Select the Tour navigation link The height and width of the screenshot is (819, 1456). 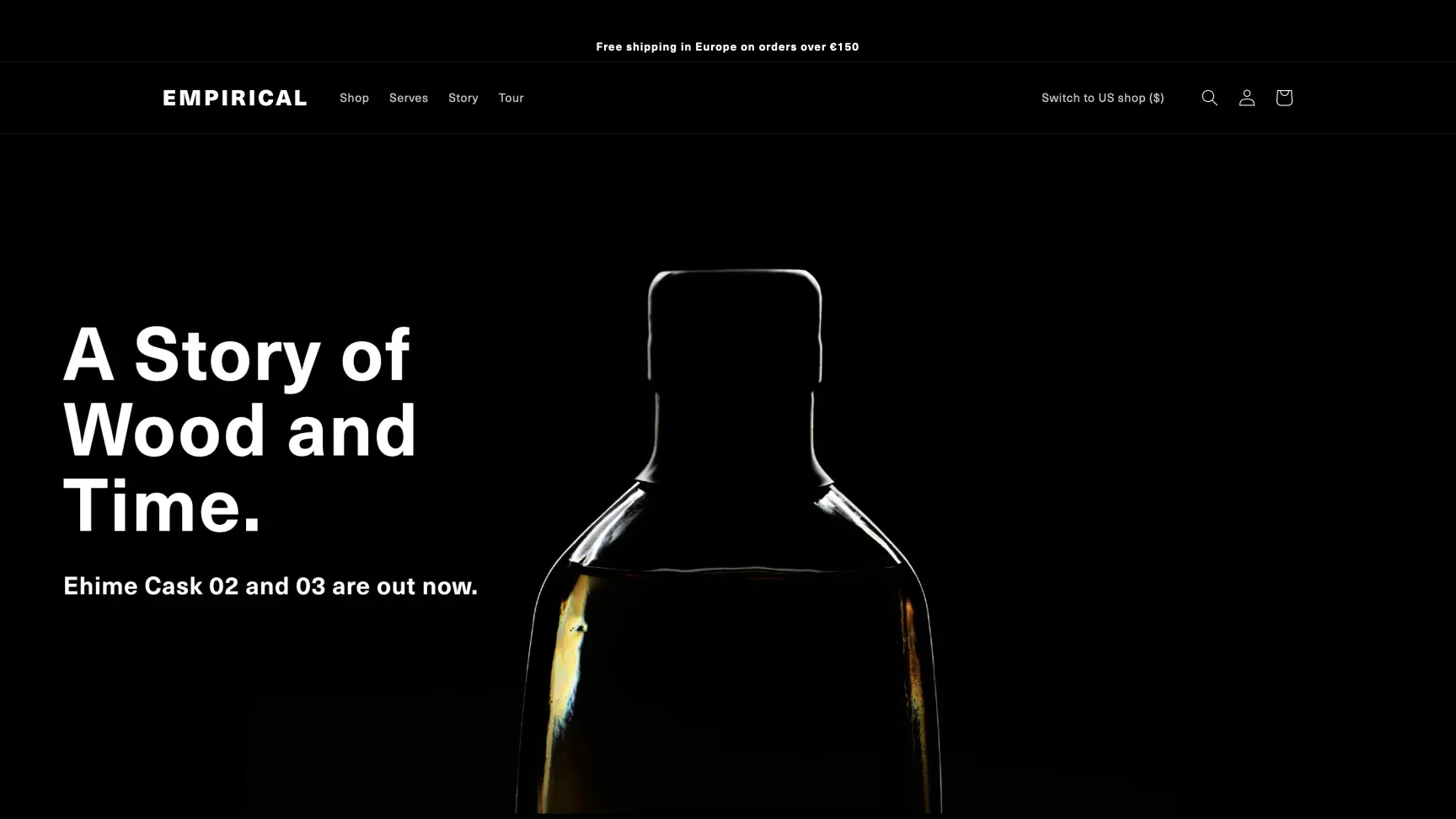511,98
